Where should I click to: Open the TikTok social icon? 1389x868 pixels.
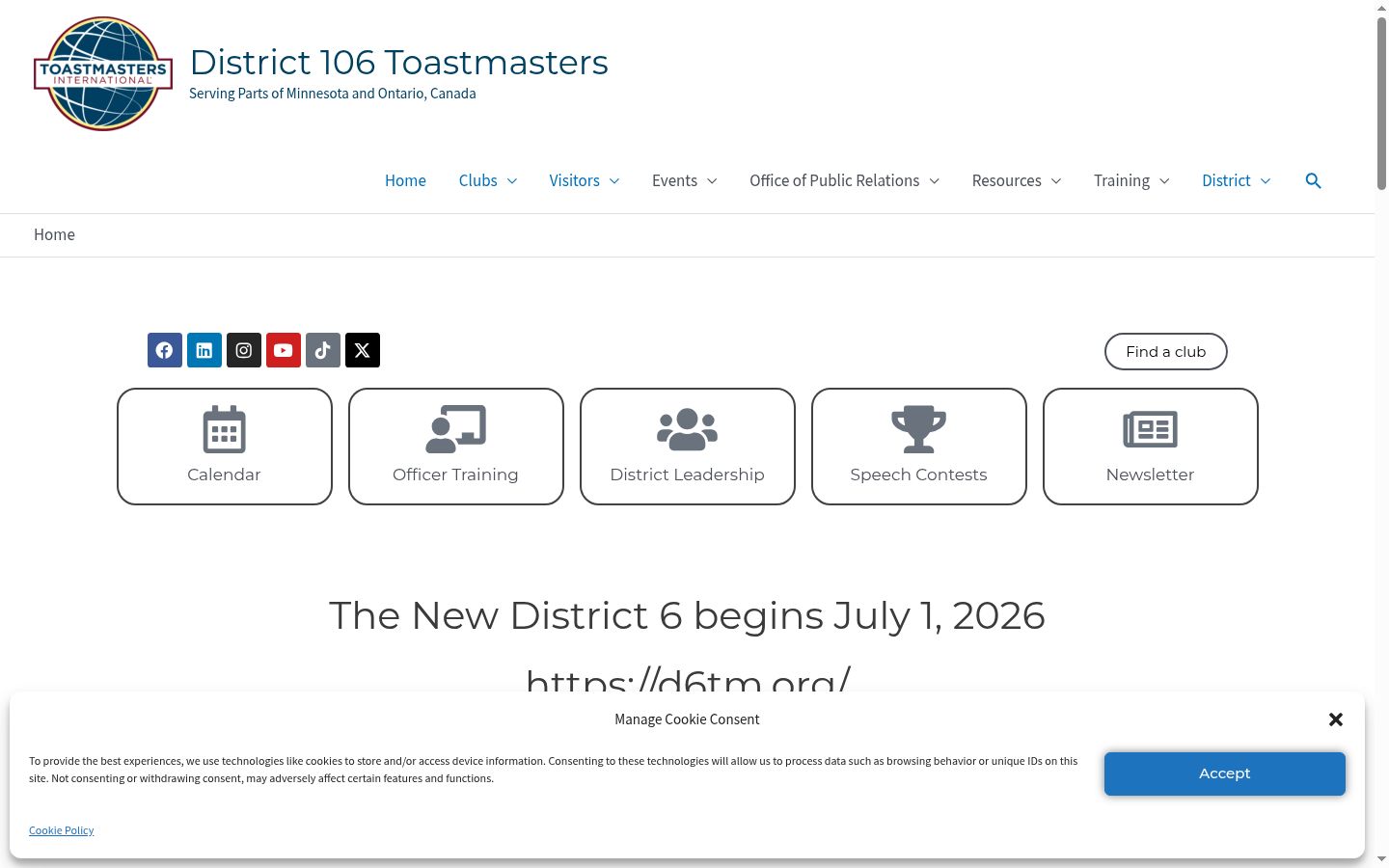[323, 350]
